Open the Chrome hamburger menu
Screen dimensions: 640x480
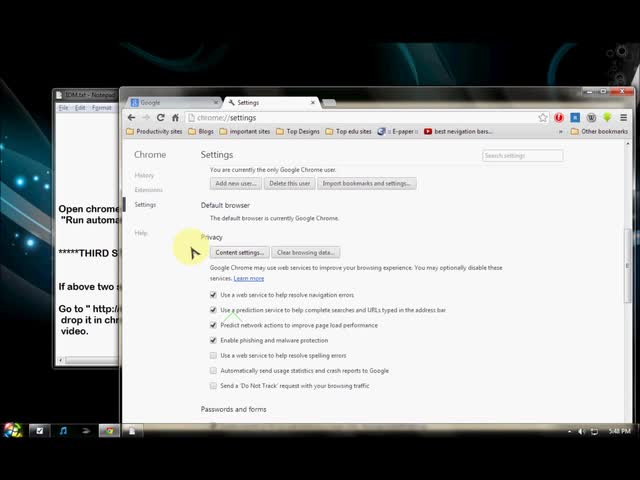click(623, 118)
